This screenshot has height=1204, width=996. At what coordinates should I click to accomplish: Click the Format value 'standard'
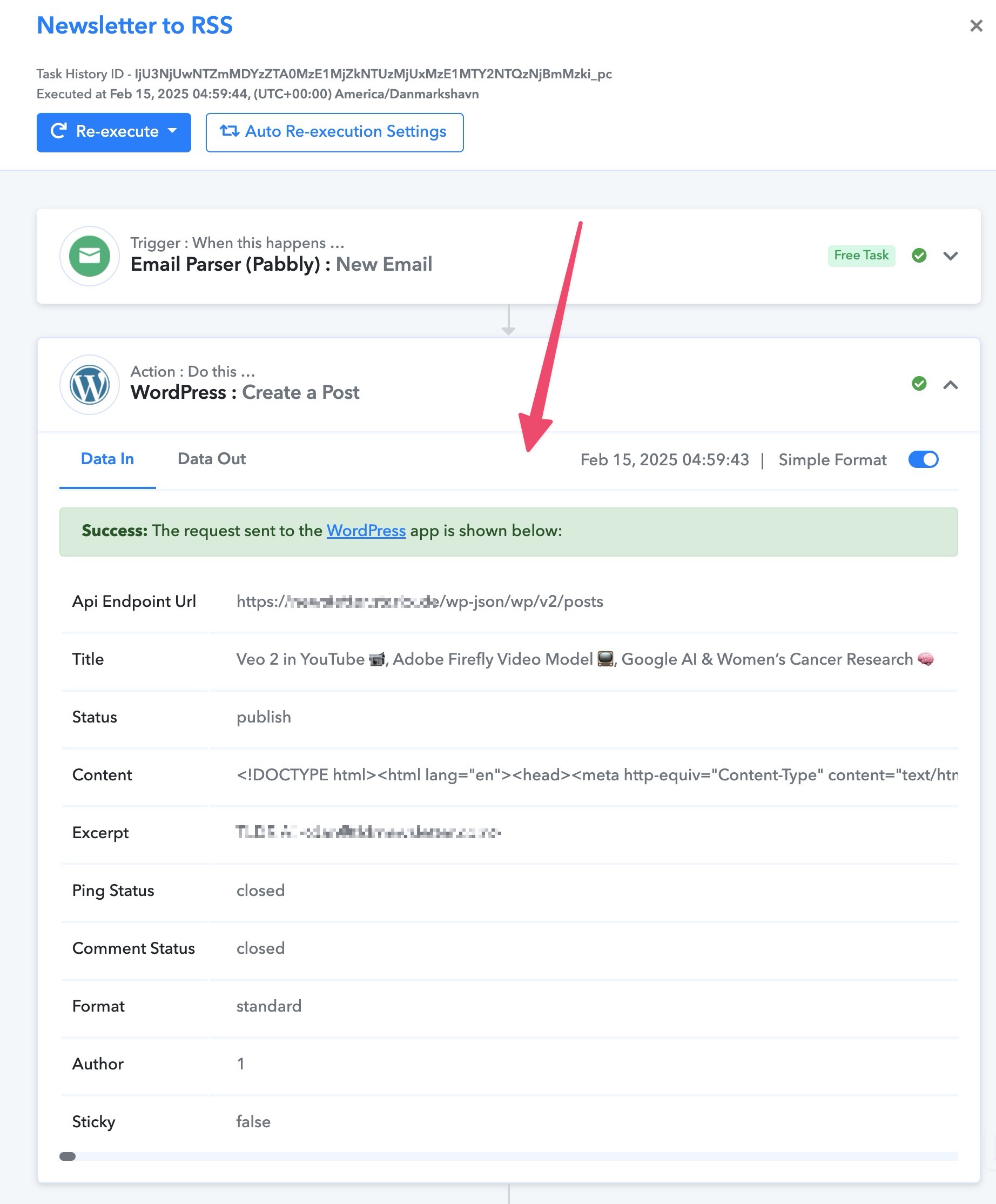(269, 1006)
